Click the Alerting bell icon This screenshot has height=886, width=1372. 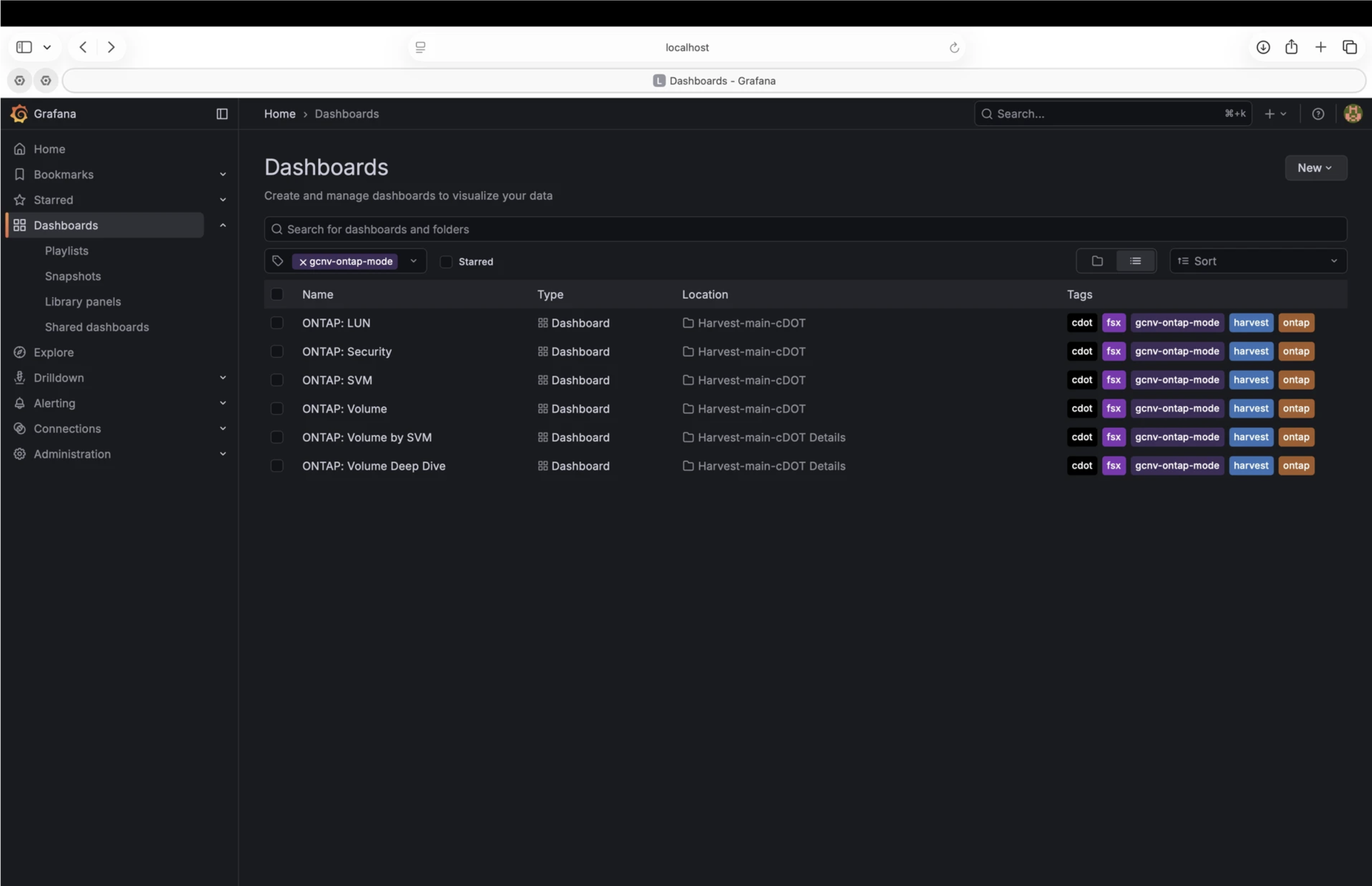point(20,403)
